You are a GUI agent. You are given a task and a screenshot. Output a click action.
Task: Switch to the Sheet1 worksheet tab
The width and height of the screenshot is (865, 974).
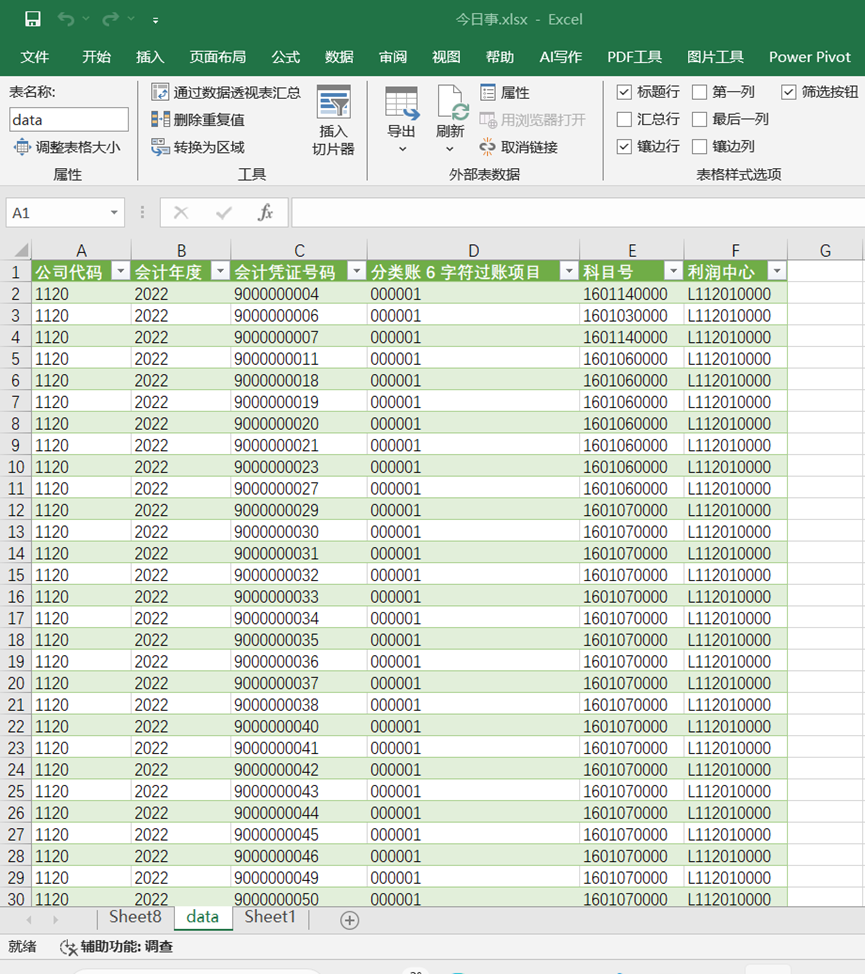(x=270, y=917)
